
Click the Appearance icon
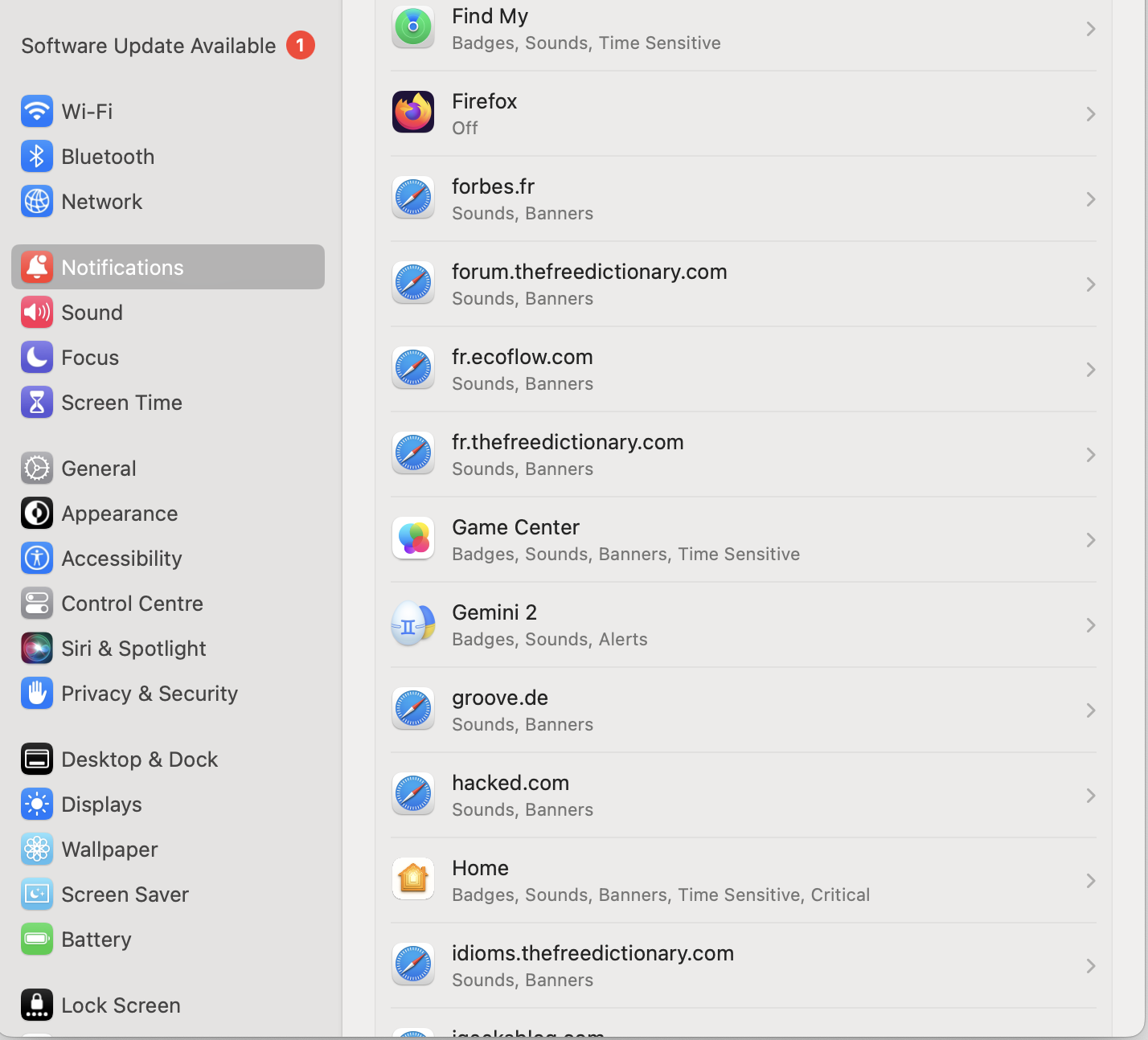point(37,513)
